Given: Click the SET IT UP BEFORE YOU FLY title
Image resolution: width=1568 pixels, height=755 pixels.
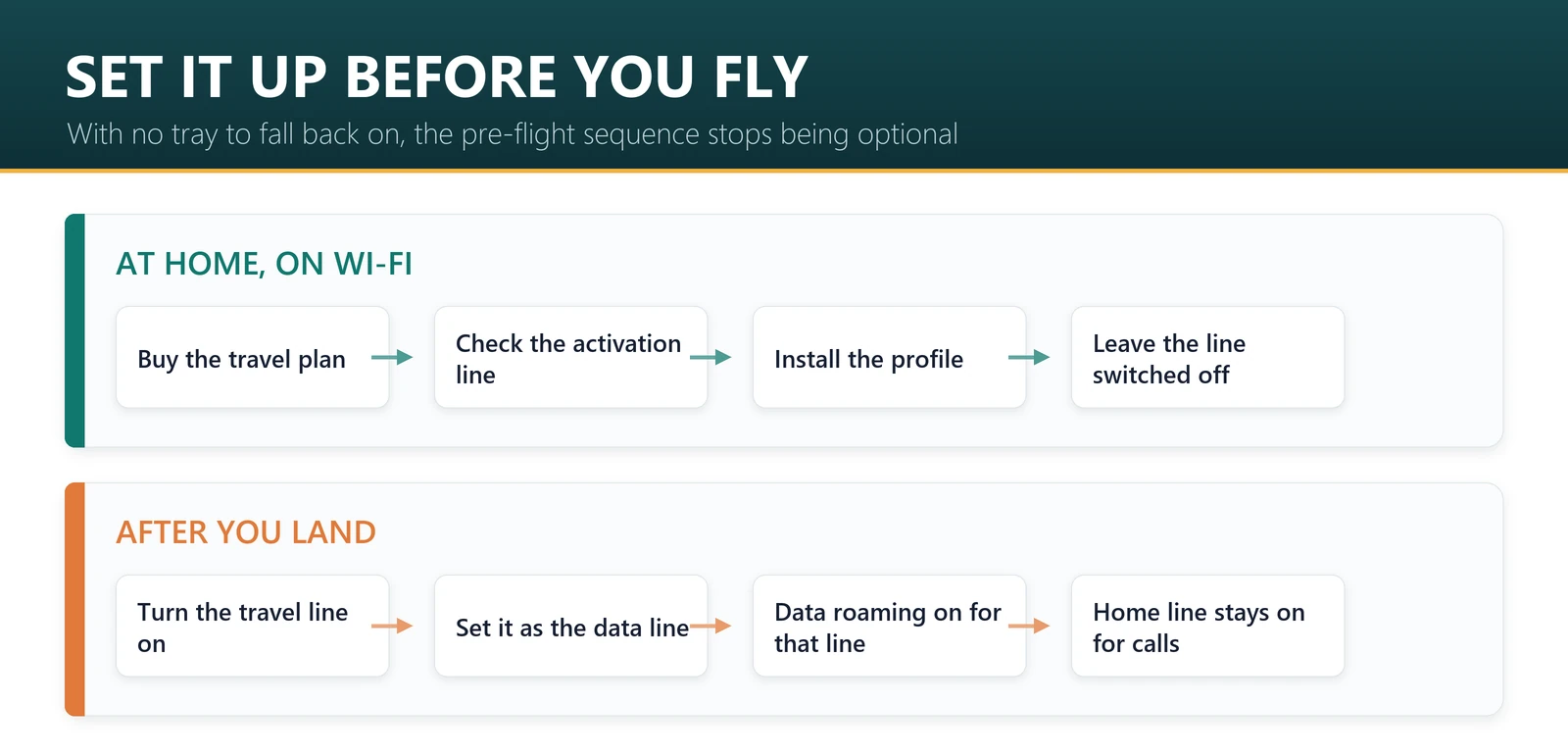Looking at the screenshot, I should tap(437, 76).
